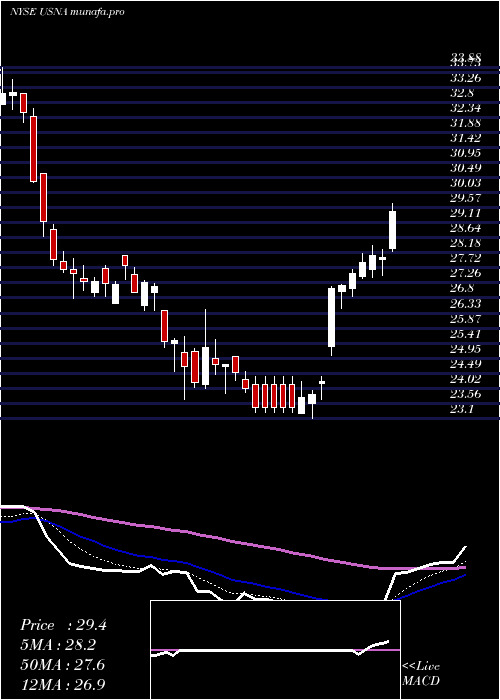Select the 29.57 price axis label
Image resolution: width=500 pixels, height=700 pixels.
coord(466,198)
